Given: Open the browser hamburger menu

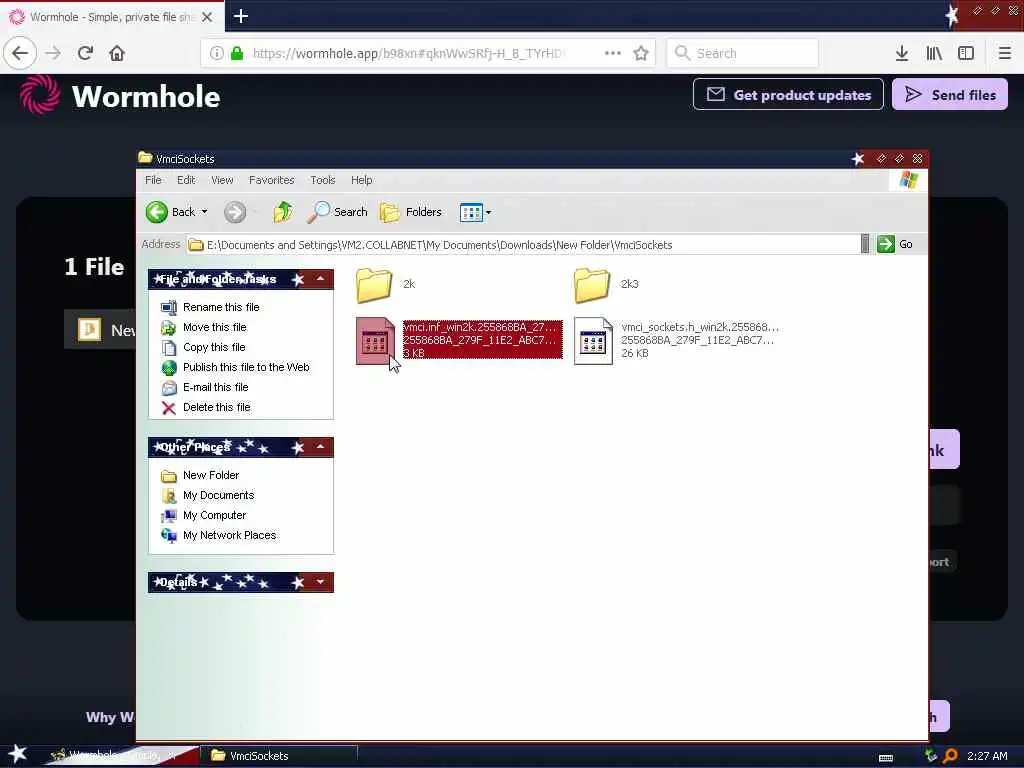Looking at the screenshot, I should click(x=1004, y=54).
